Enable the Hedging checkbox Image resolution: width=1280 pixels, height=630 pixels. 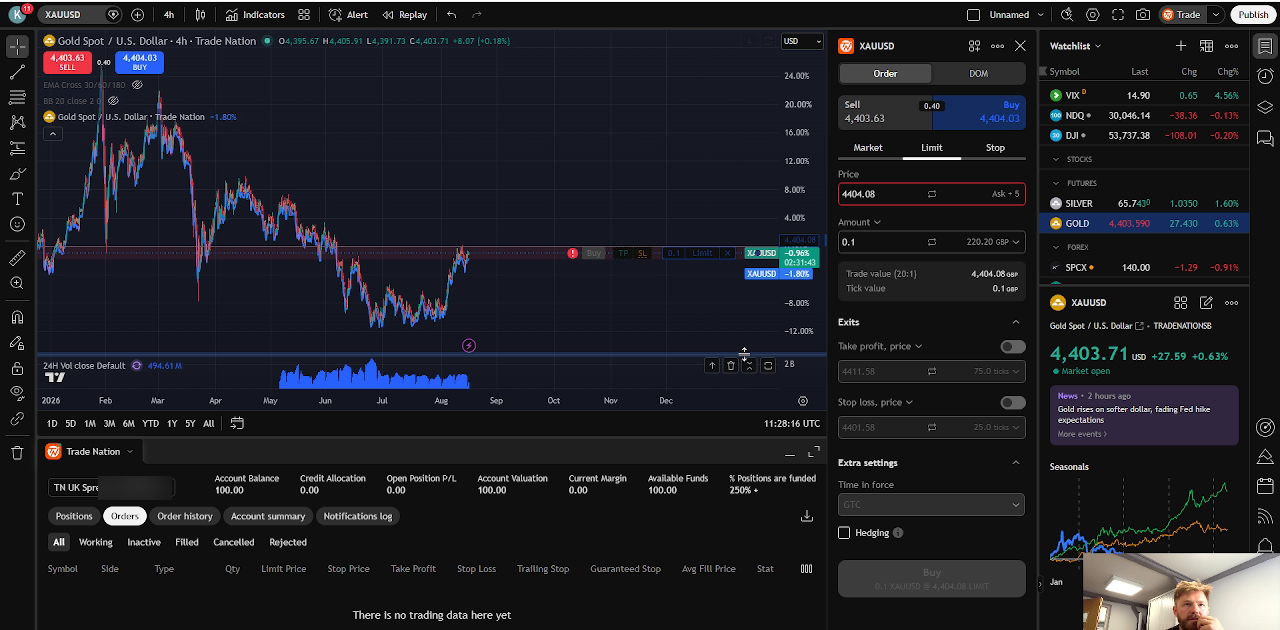844,533
